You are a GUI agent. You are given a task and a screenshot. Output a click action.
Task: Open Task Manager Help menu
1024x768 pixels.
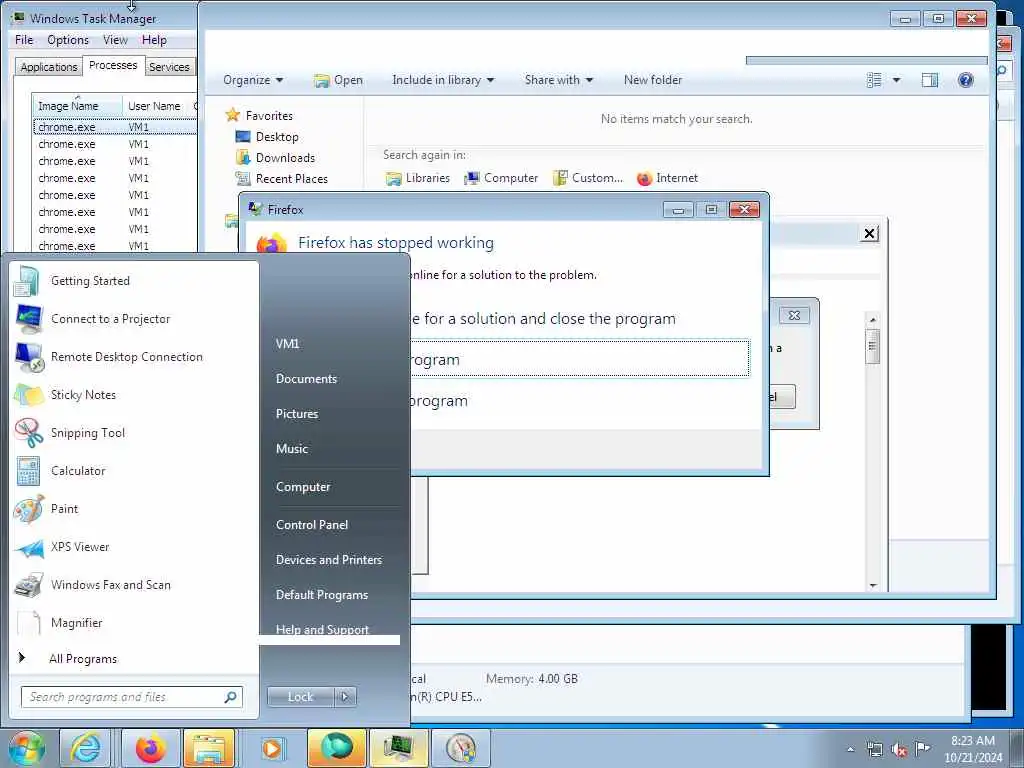coord(154,40)
